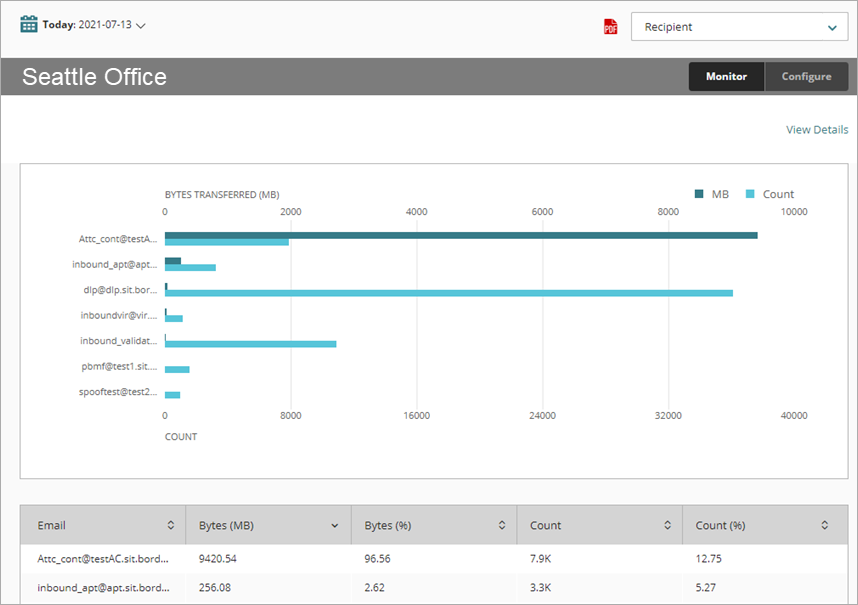Select the Attc_cont MB bar in chart

click(461, 235)
